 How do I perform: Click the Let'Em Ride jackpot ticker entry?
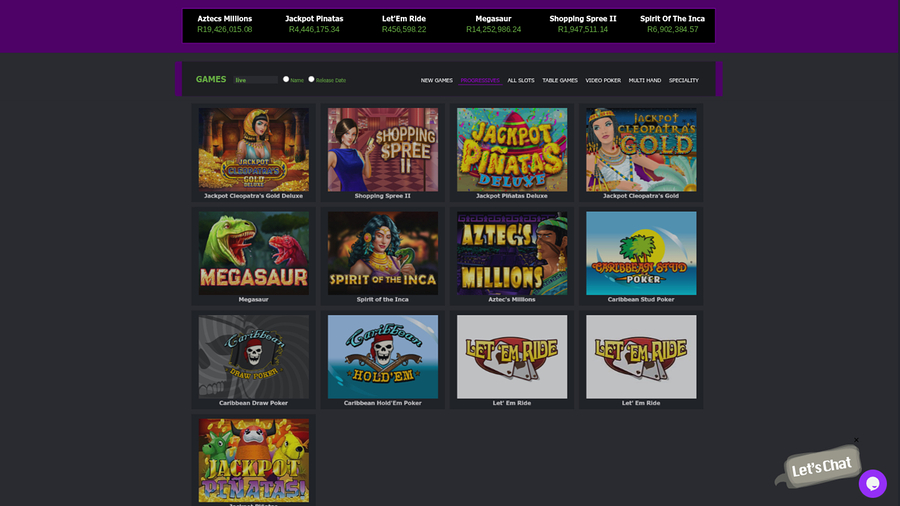(404, 24)
